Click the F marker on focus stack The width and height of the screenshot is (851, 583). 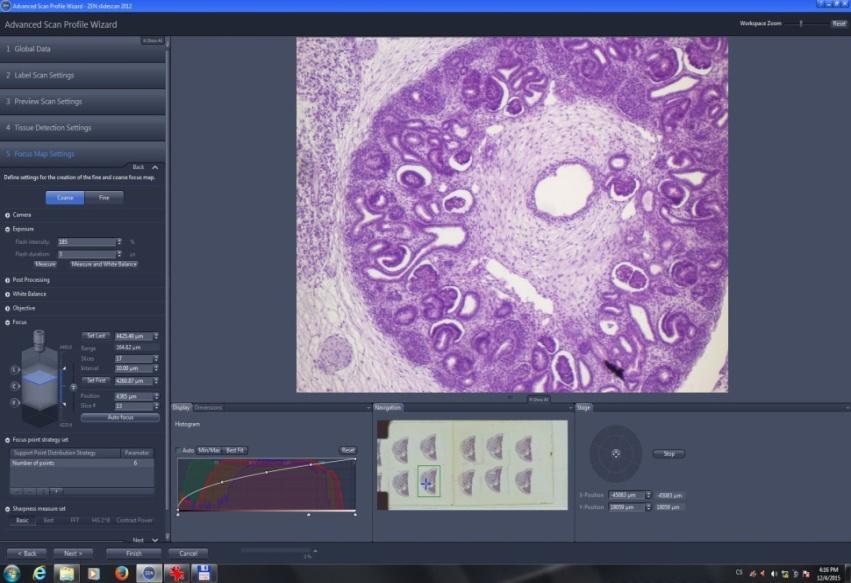tap(15, 403)
